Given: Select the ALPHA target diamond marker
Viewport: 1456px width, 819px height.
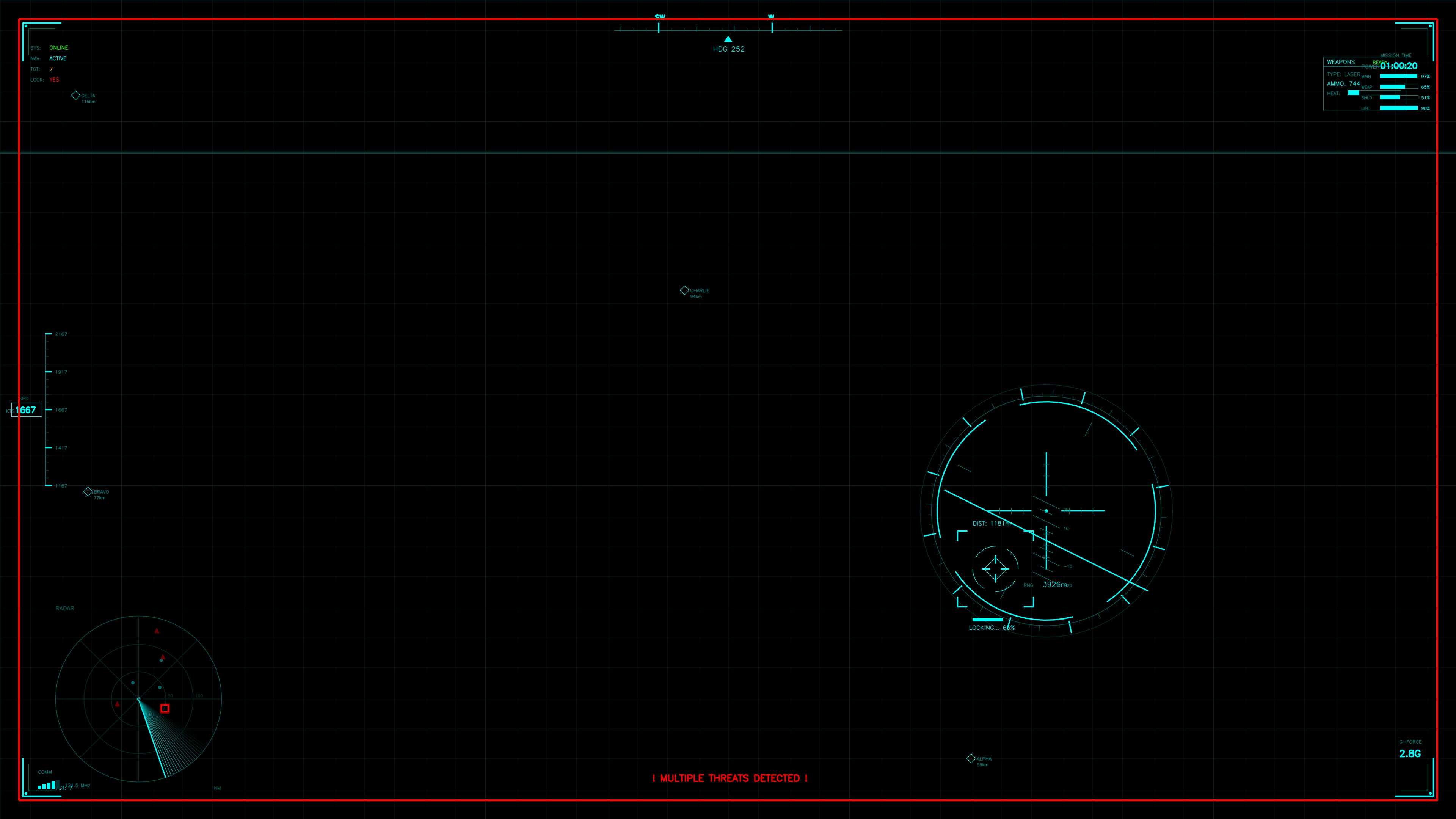Looking at the screenshot, I should (x=971, y=758).
